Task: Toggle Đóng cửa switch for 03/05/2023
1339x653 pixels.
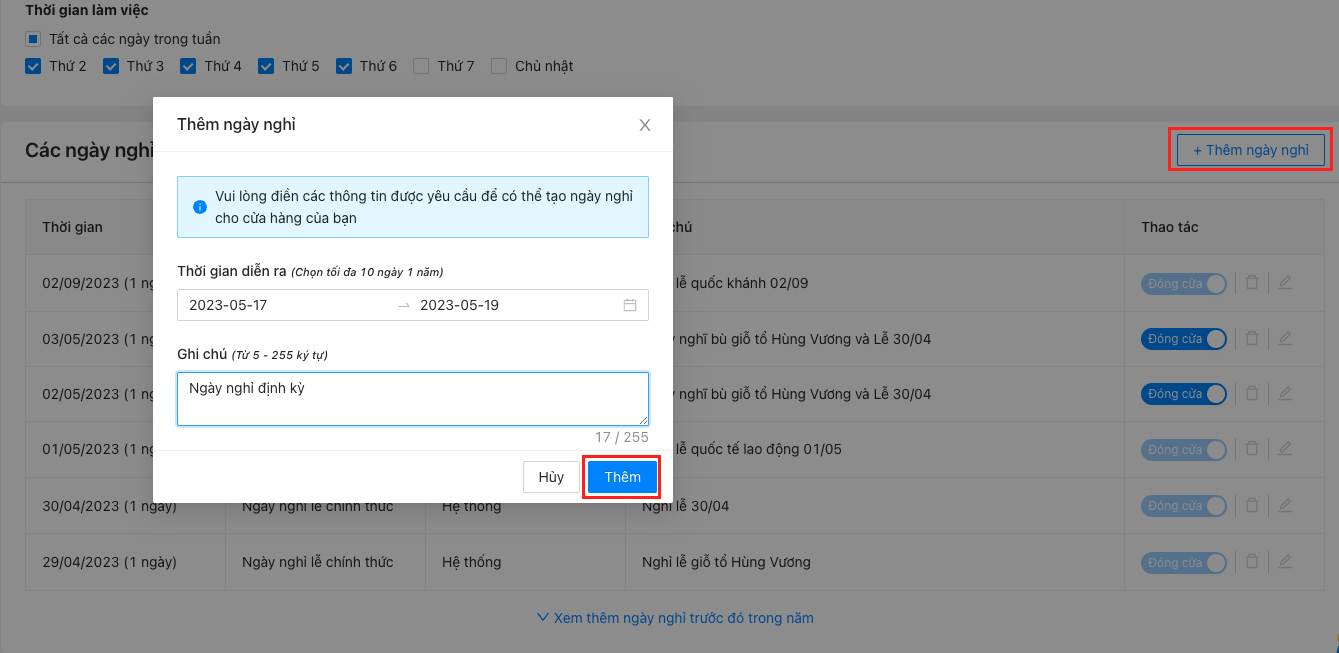Action: pos(1184,339)
